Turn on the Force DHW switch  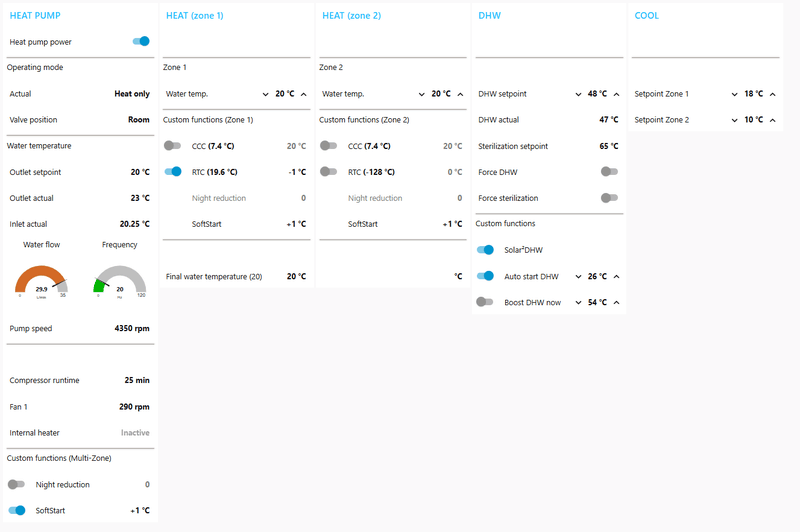tap(609, 172)
